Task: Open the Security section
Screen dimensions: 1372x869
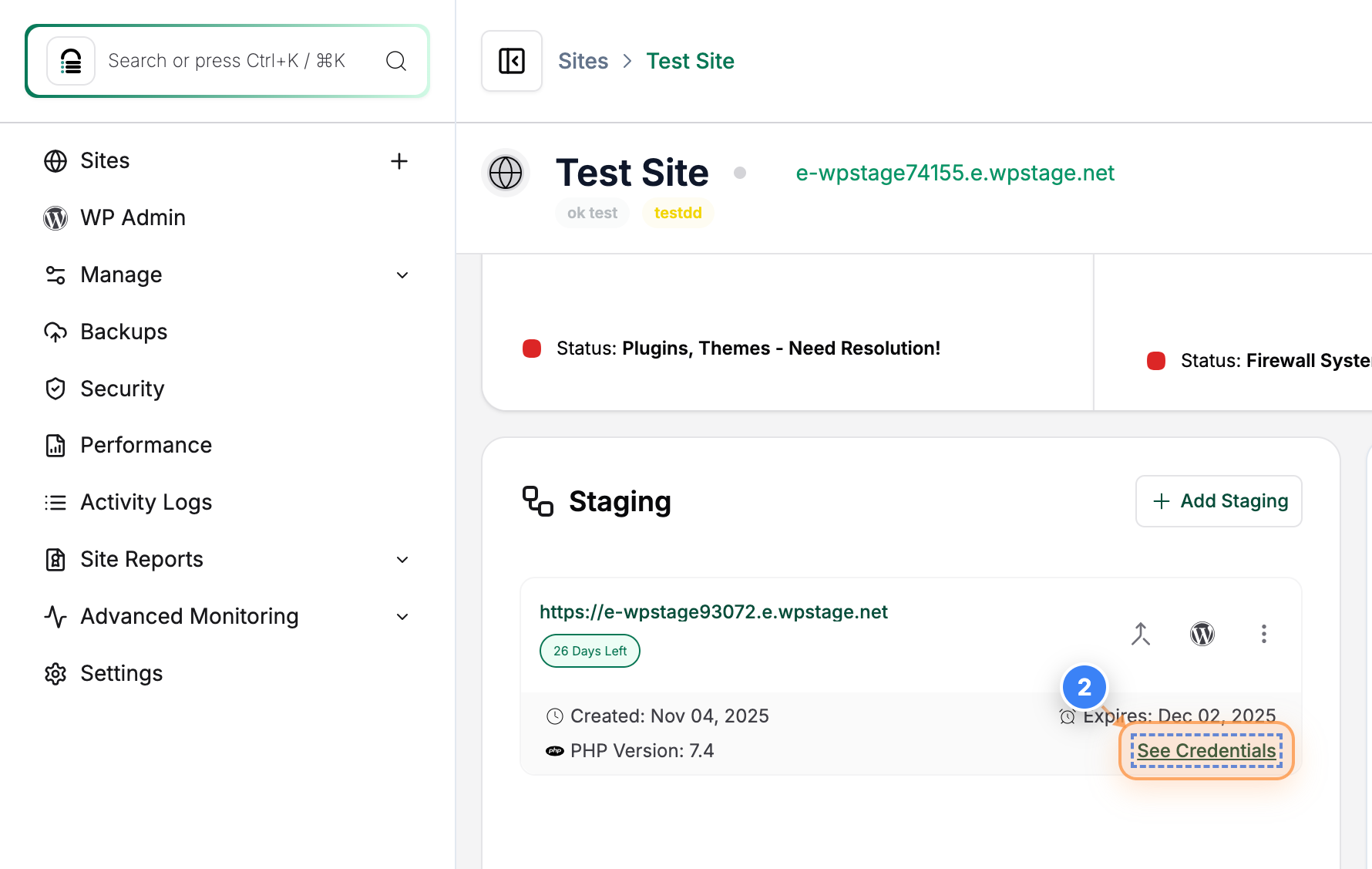Action: coord(123,389)
